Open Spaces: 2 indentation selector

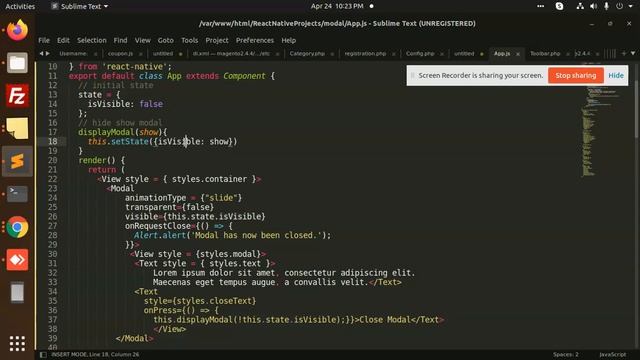pos(566,354)
